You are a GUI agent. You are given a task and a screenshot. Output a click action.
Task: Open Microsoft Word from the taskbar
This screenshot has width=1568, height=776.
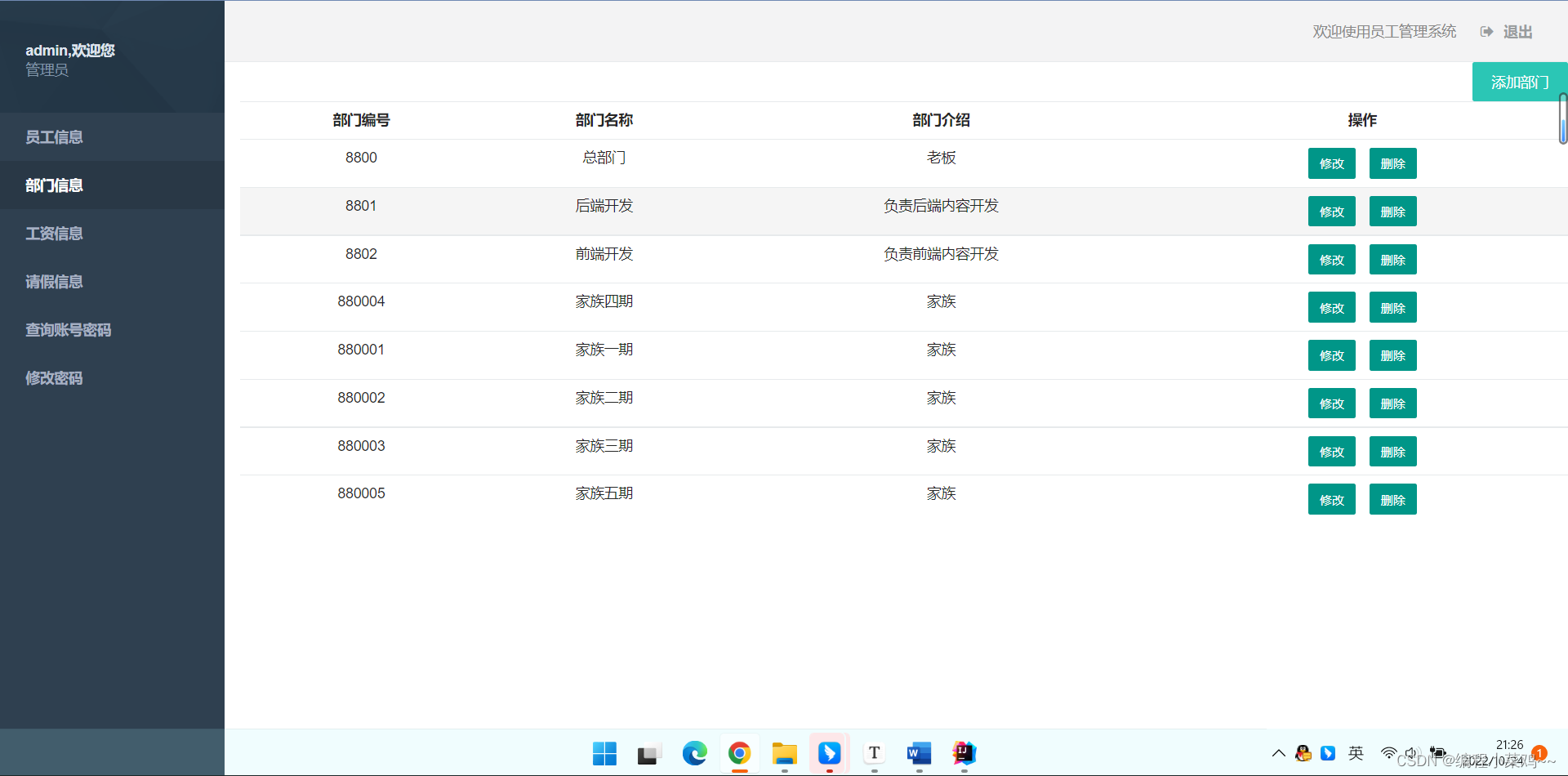pos(919,753)
